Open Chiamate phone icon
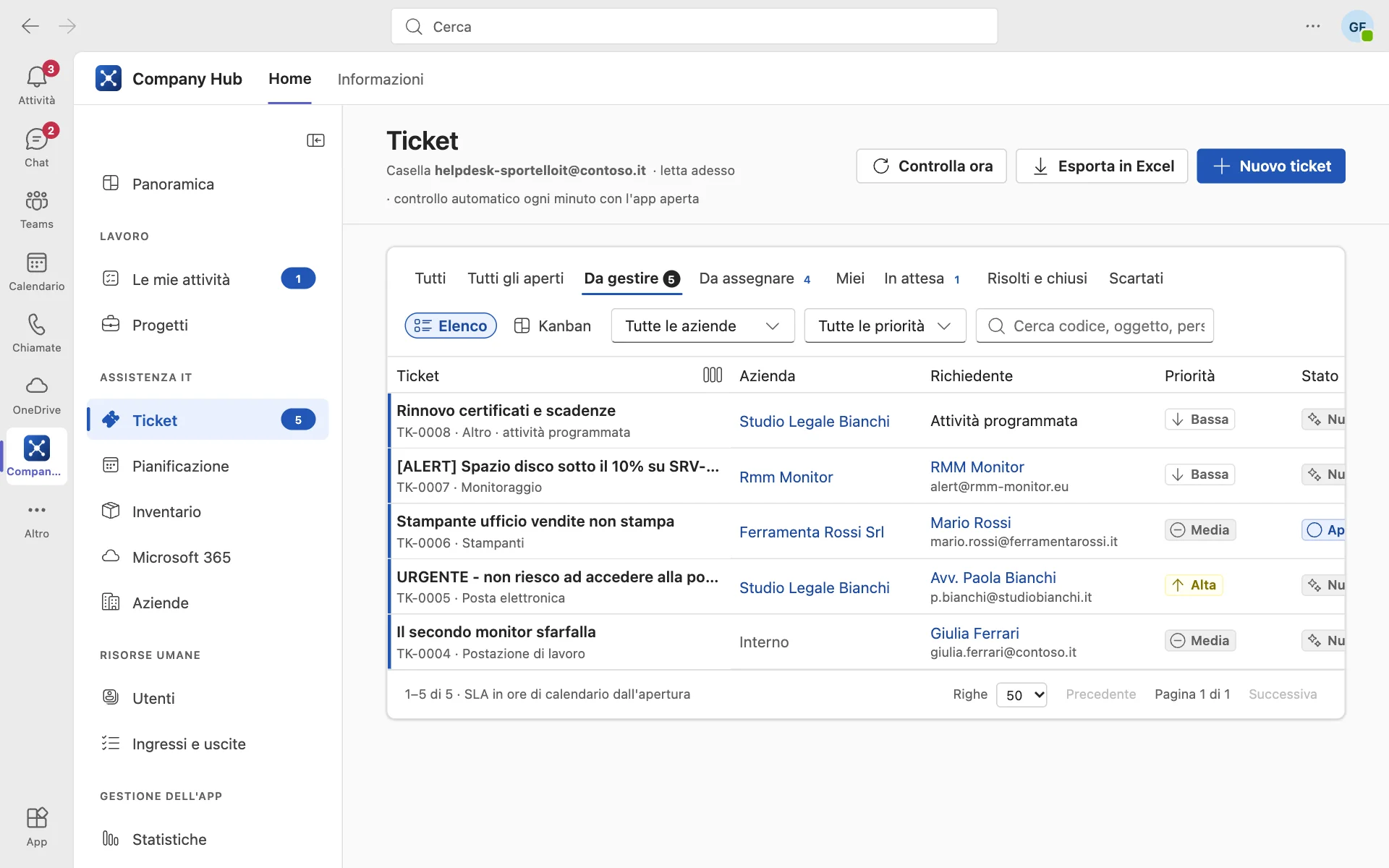Viewport: 1389px width, 868px height. (37, 332)
